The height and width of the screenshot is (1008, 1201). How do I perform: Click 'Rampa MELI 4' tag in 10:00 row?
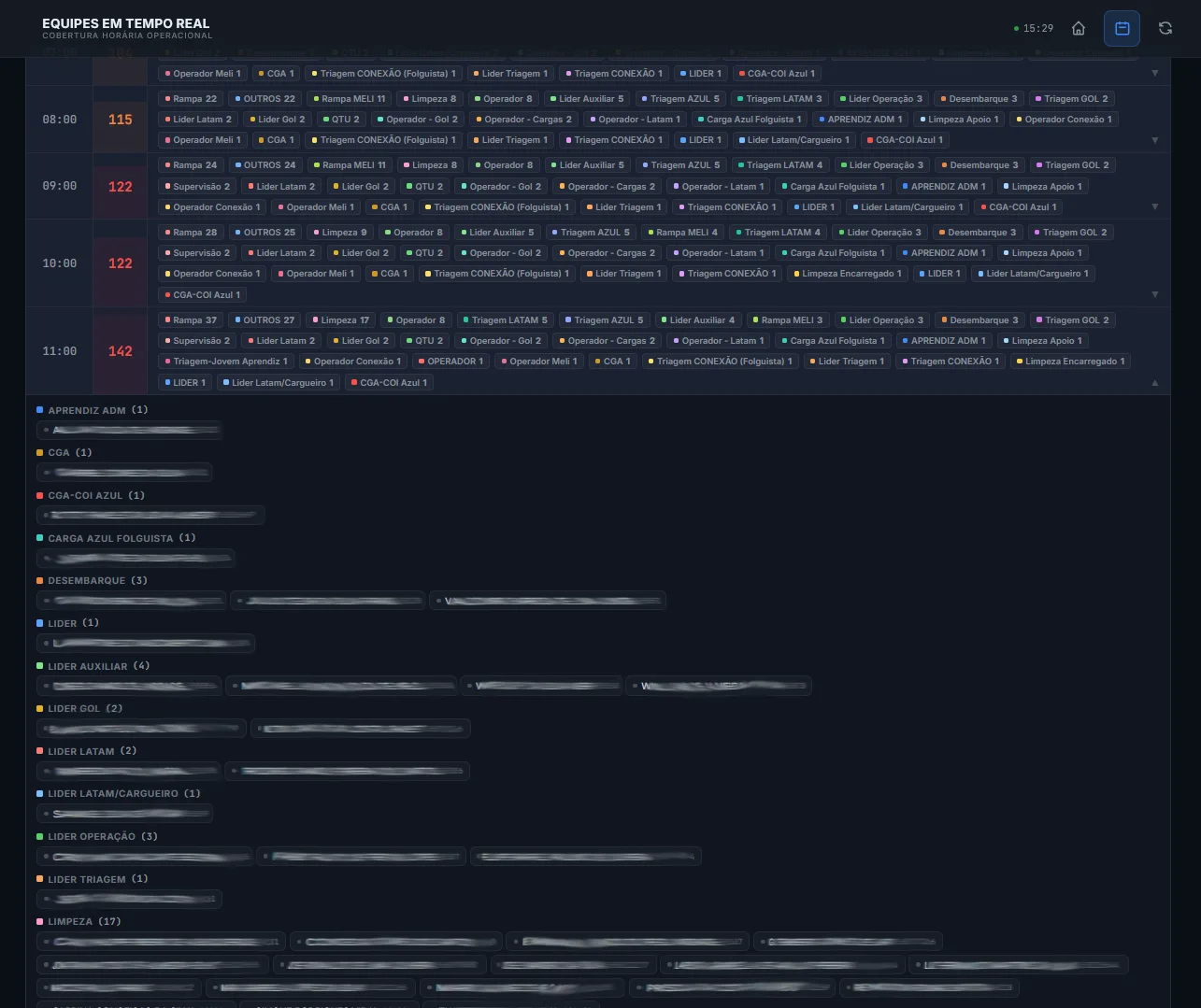coord(682,232)
